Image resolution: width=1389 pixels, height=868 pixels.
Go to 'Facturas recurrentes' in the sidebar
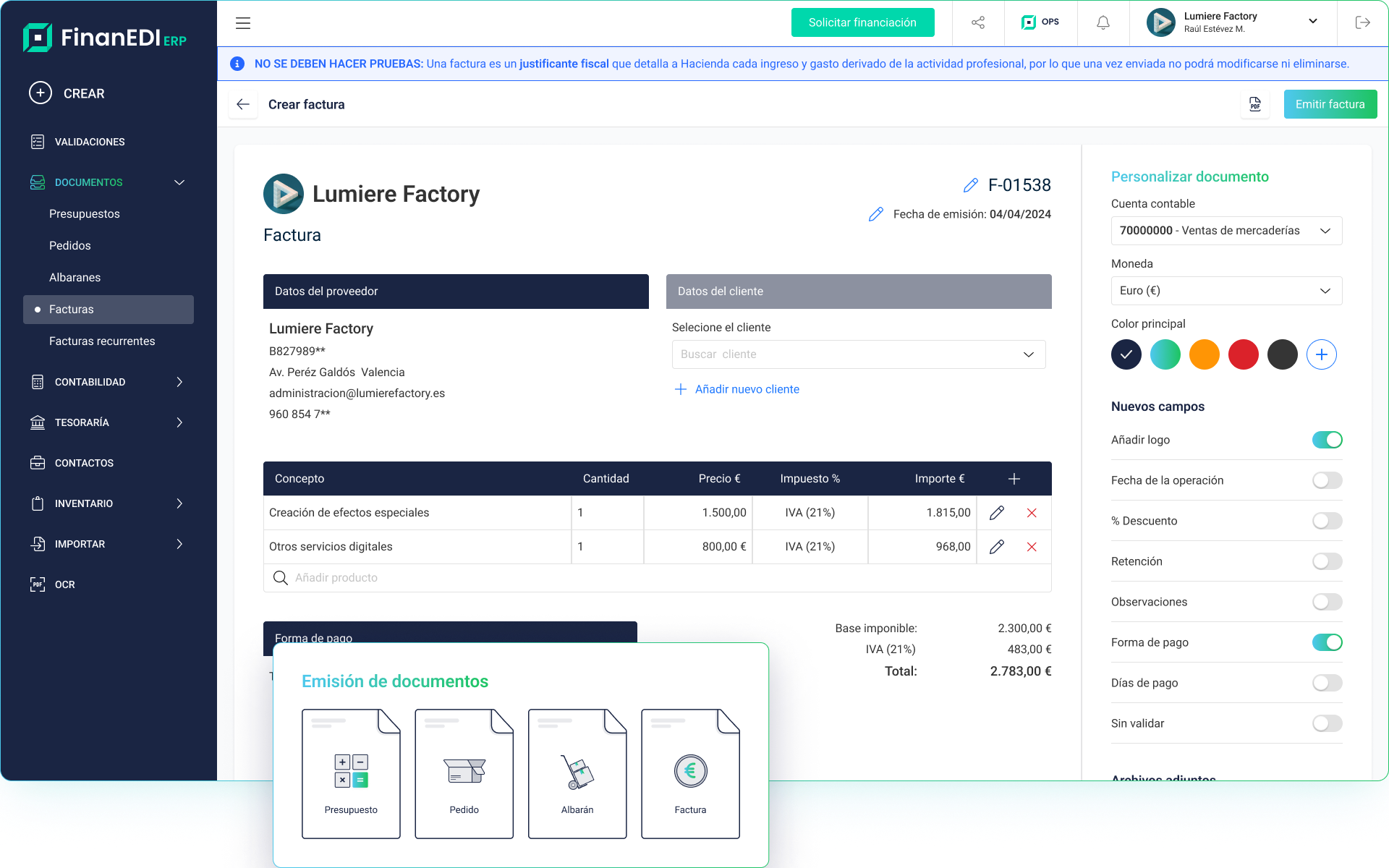click(x=102, y=341)
